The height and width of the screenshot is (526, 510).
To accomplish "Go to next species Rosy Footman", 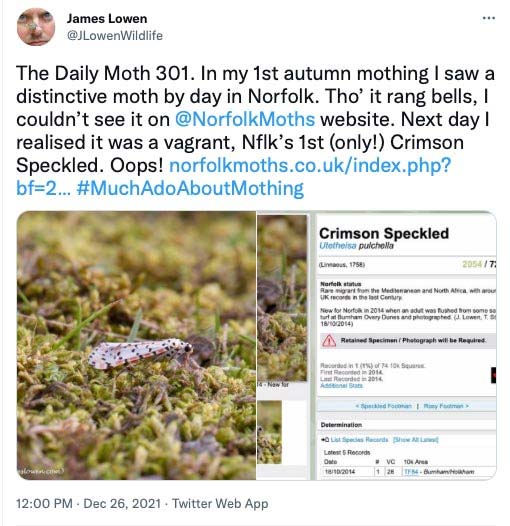I will coord(446,406).
